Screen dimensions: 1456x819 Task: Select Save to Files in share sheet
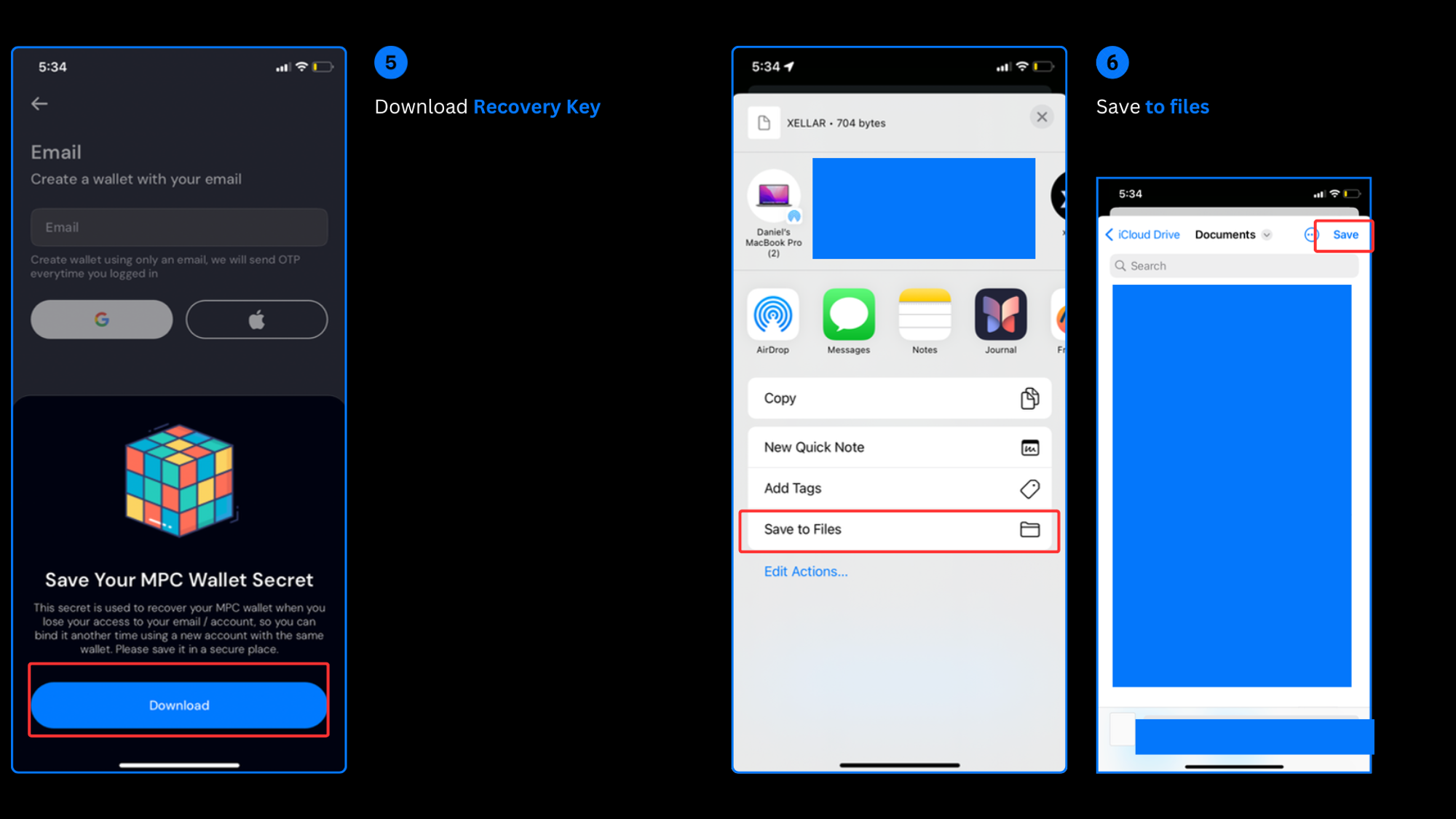[x=898, y=528]
